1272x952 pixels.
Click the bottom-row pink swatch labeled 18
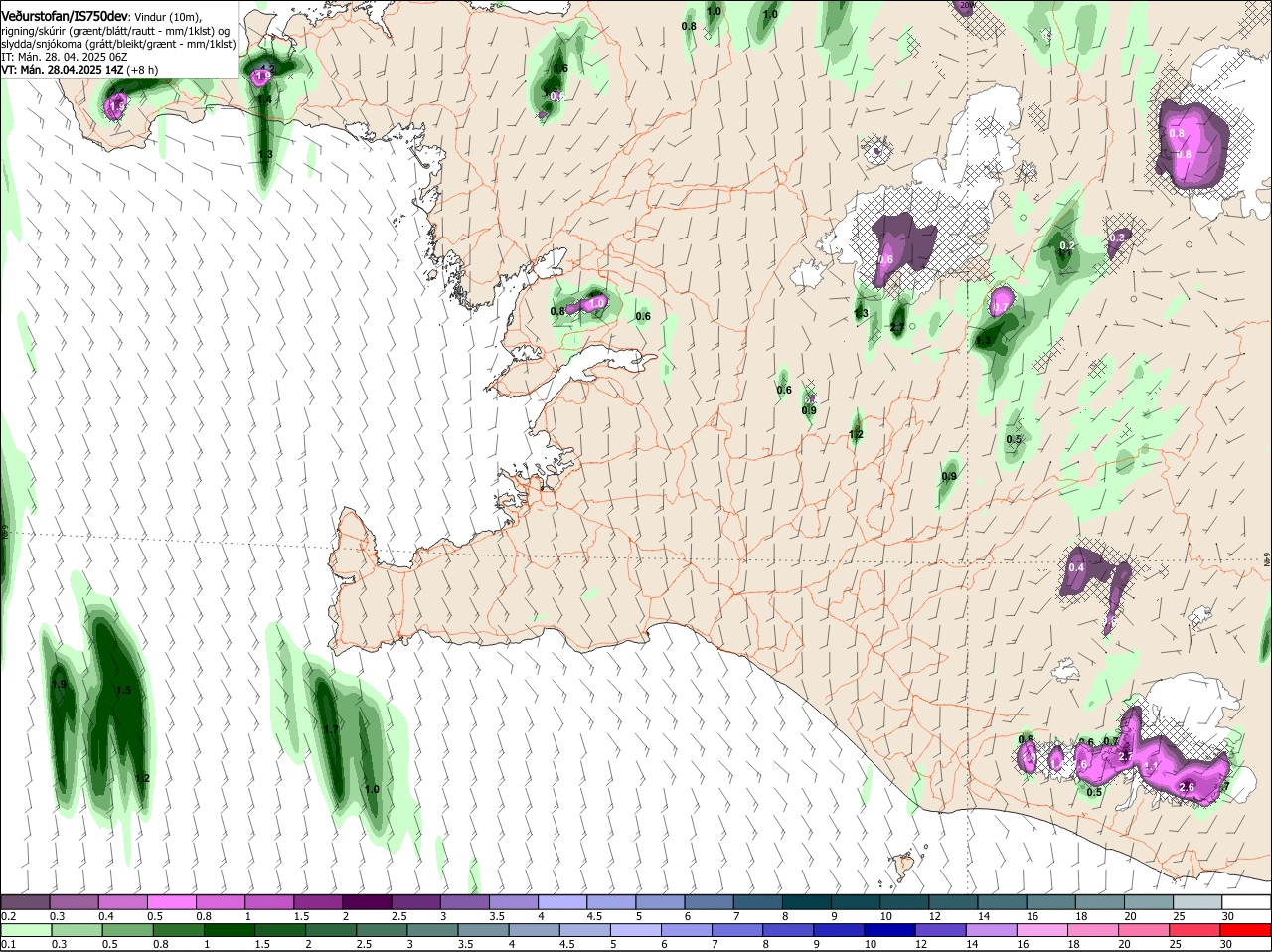click(1094, 930)
